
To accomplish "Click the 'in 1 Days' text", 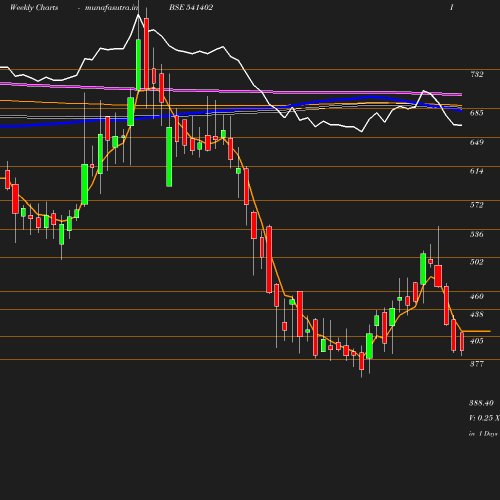I will (x=483, y=434).
